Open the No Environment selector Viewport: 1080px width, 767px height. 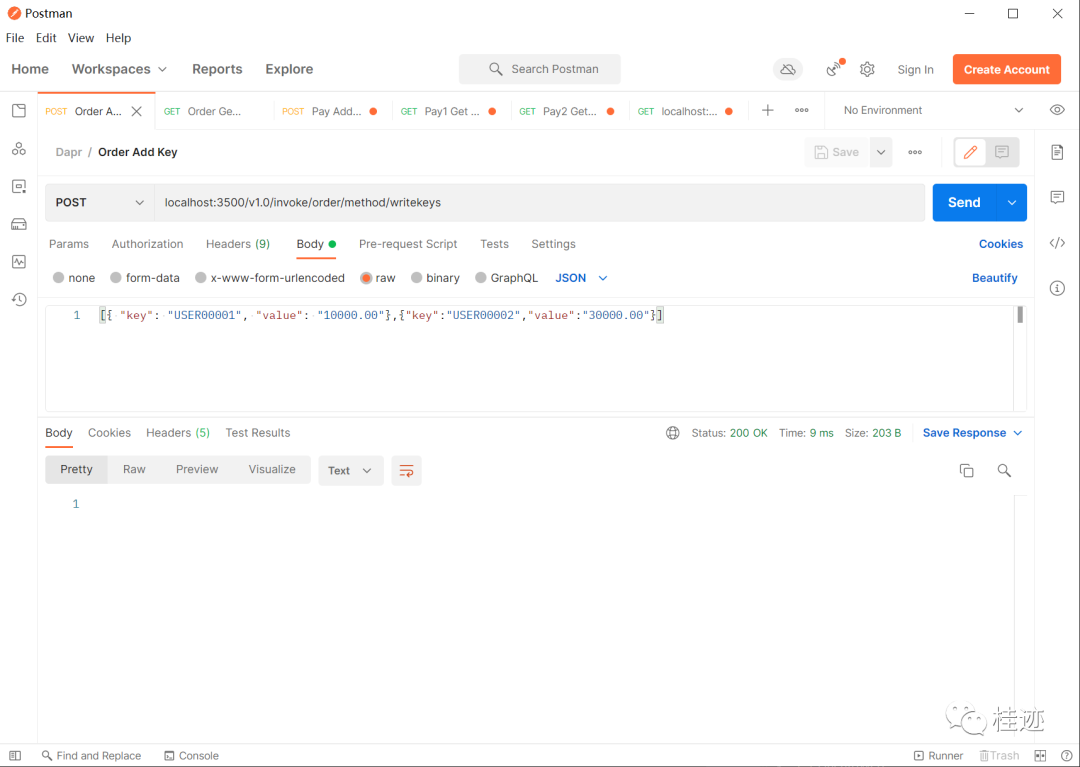[x=933, y=110]
